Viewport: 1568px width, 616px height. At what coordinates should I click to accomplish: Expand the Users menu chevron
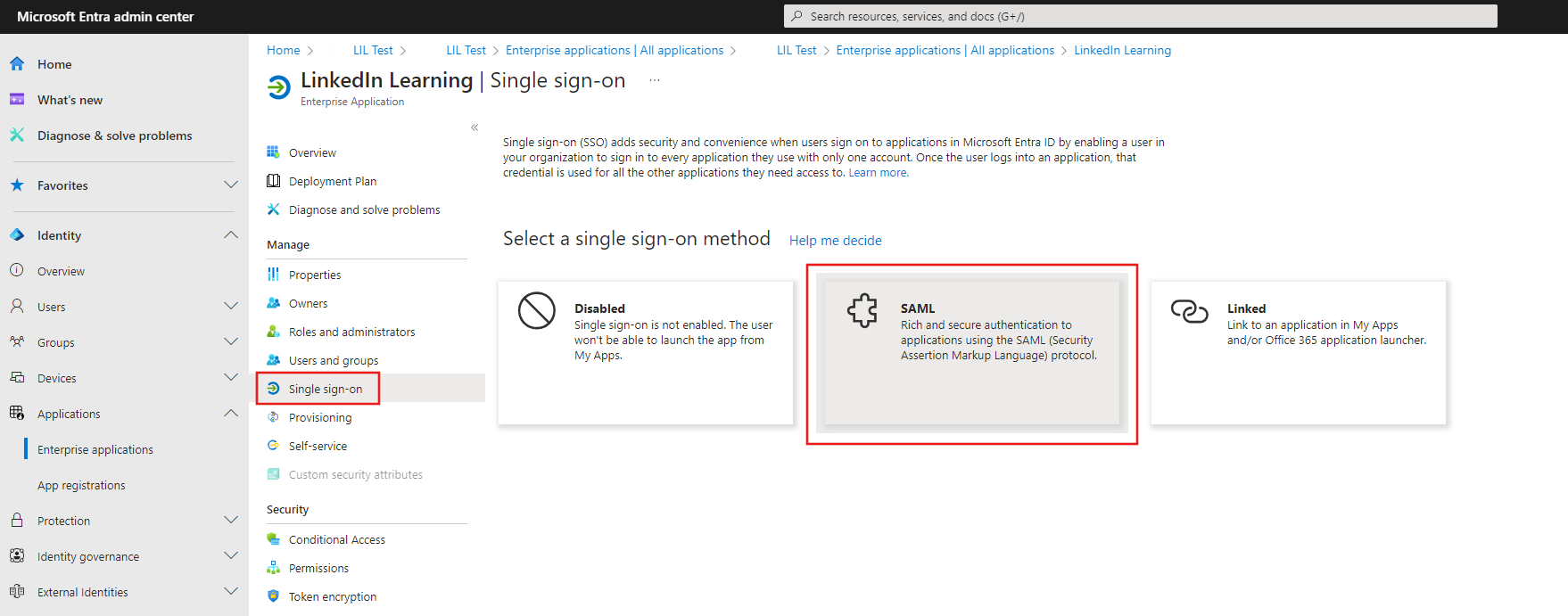pyautogui.click(x=231, y=306)
